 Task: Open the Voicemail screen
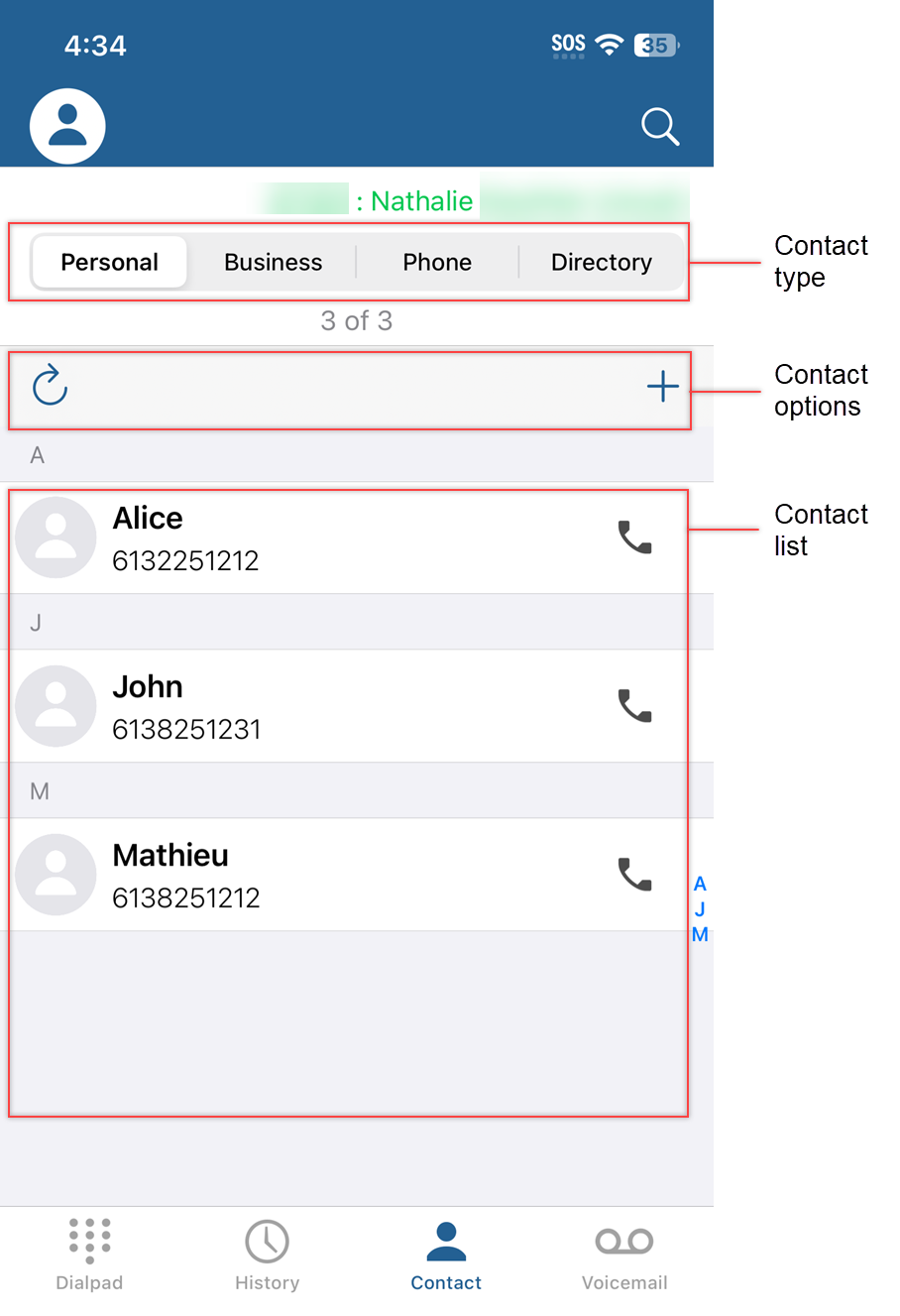click(x=624, y=1255)
